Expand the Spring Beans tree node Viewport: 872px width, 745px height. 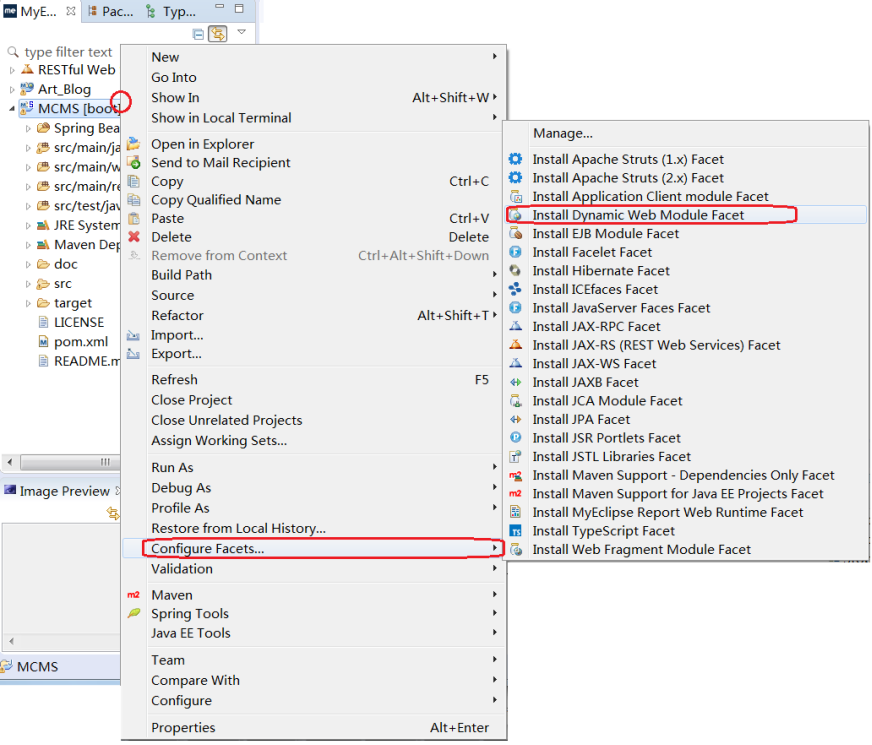pyautogui.click(x=28, y=128)
